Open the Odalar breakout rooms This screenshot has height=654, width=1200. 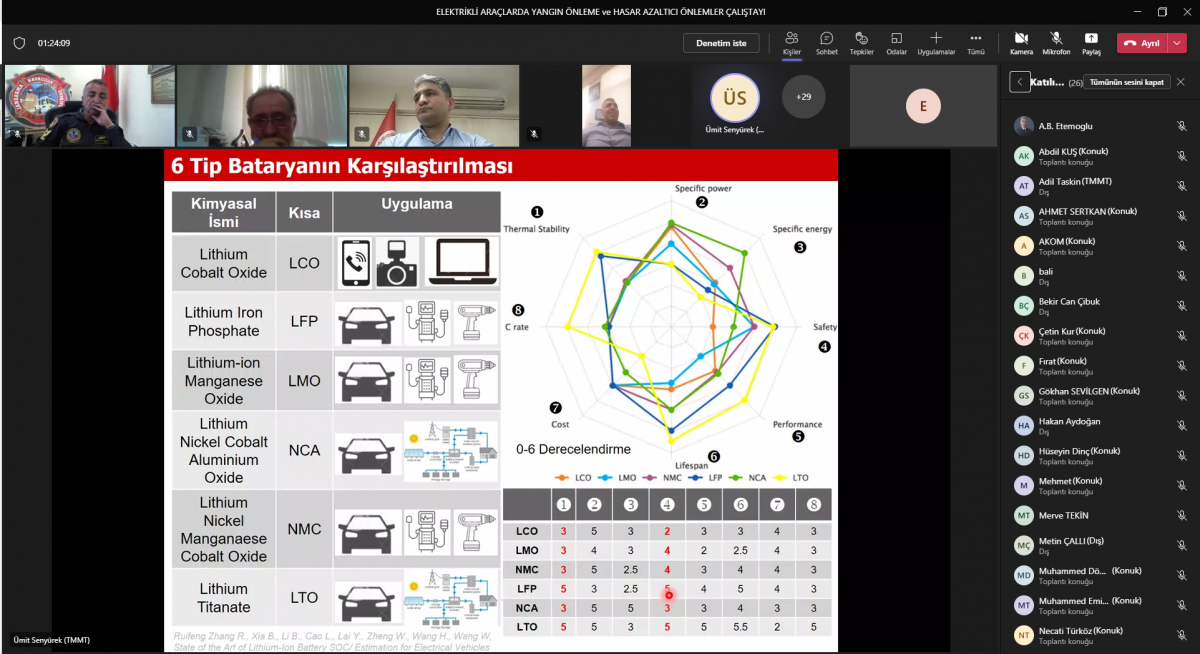pyautogui.click(x=896, y=43)
